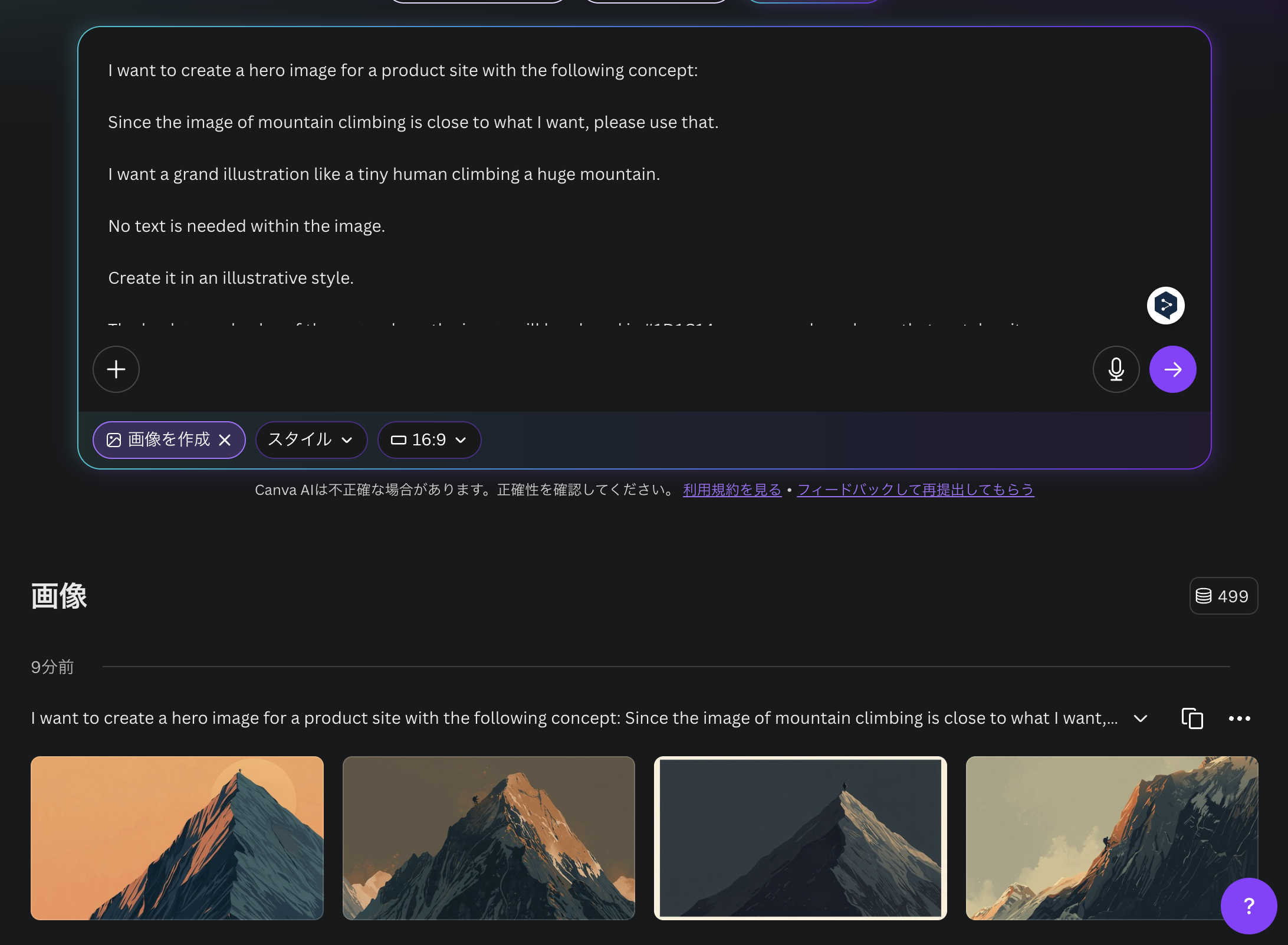The width and height of the screenshot is (1288, 945).
Task: Open the 16:9 aspect ratio dropdown
Action: coord(429,440)
